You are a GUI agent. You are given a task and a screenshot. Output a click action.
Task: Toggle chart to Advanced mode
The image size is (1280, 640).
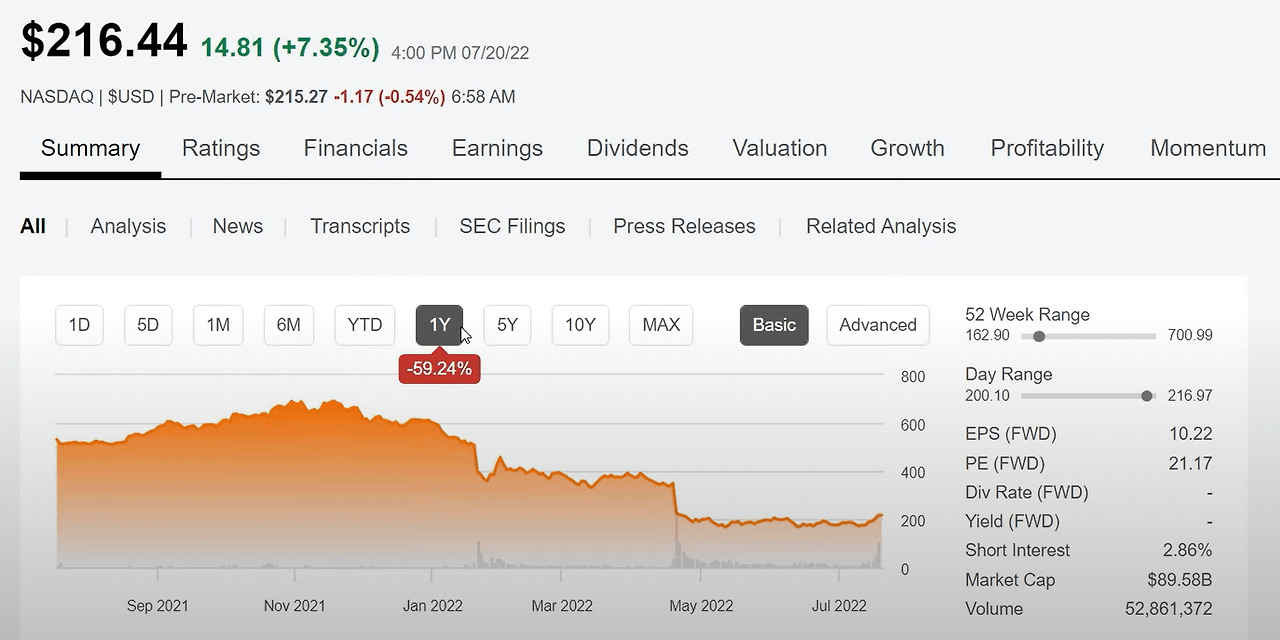pos(878,325)
